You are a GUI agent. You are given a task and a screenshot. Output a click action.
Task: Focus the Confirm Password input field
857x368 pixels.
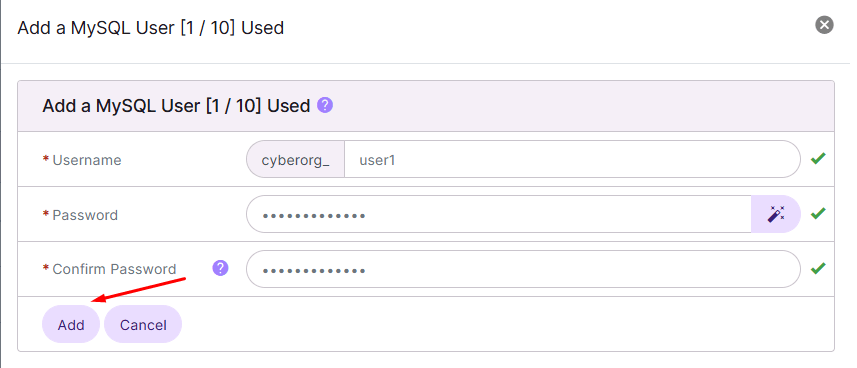(524, 269)
